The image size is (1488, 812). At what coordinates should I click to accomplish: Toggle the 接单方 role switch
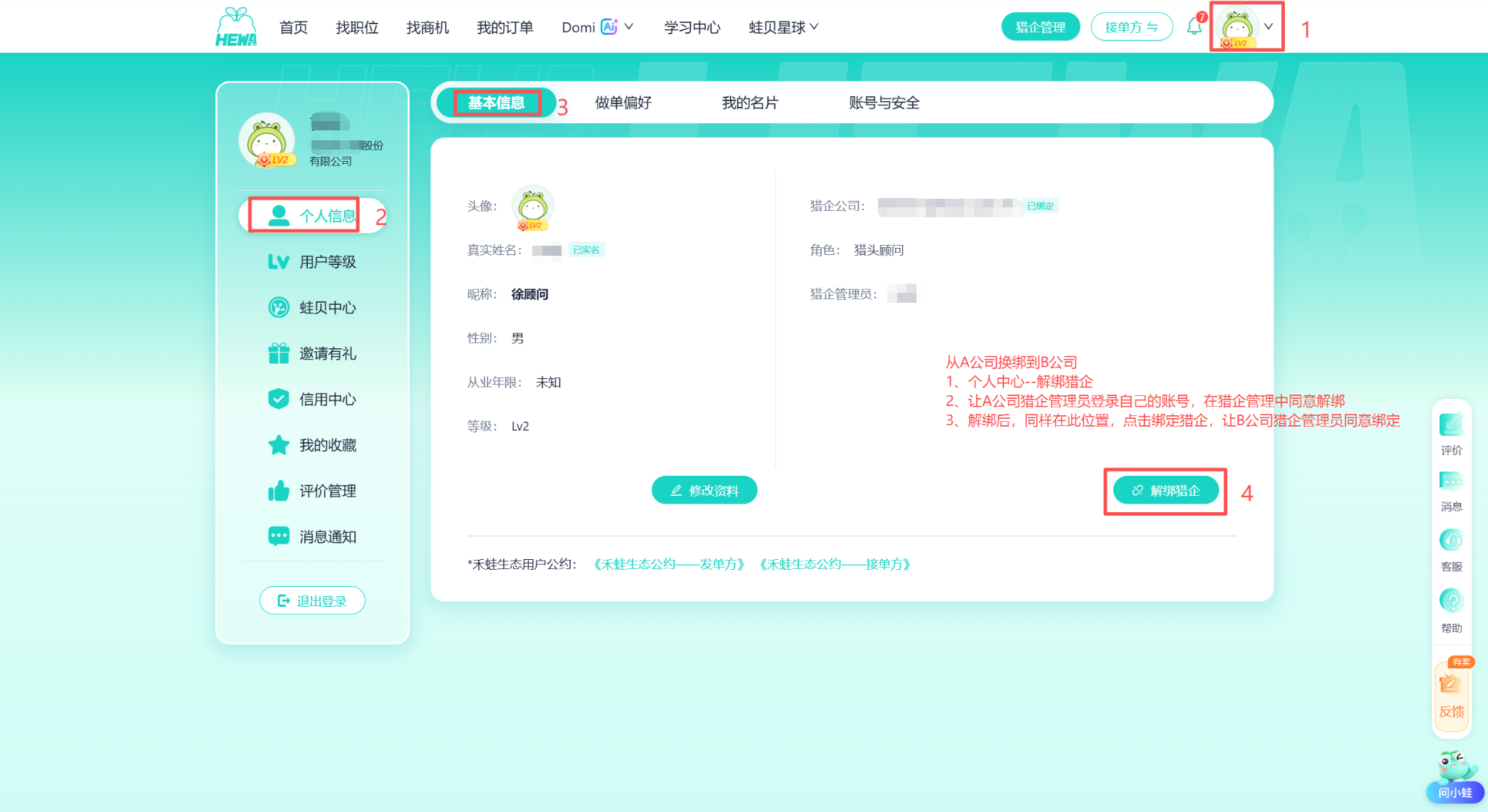point(1132,27)
